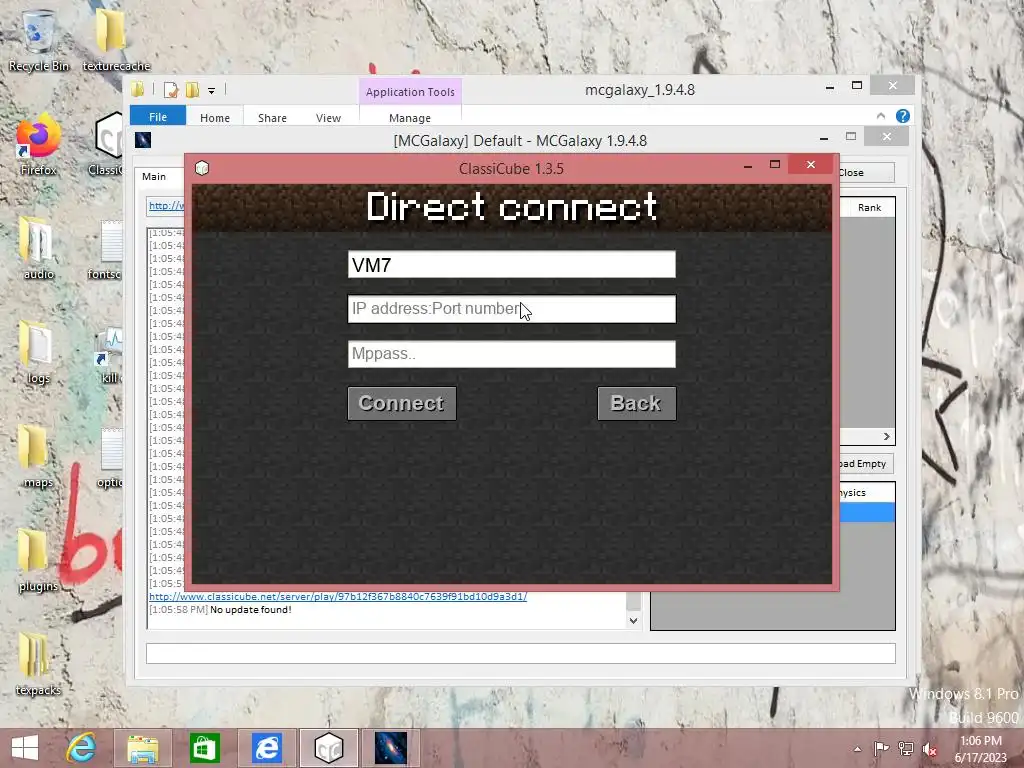Screen dimensions: 1024x768
Task: Switch to ClassiCube taskbar icon
Action: 328,748
